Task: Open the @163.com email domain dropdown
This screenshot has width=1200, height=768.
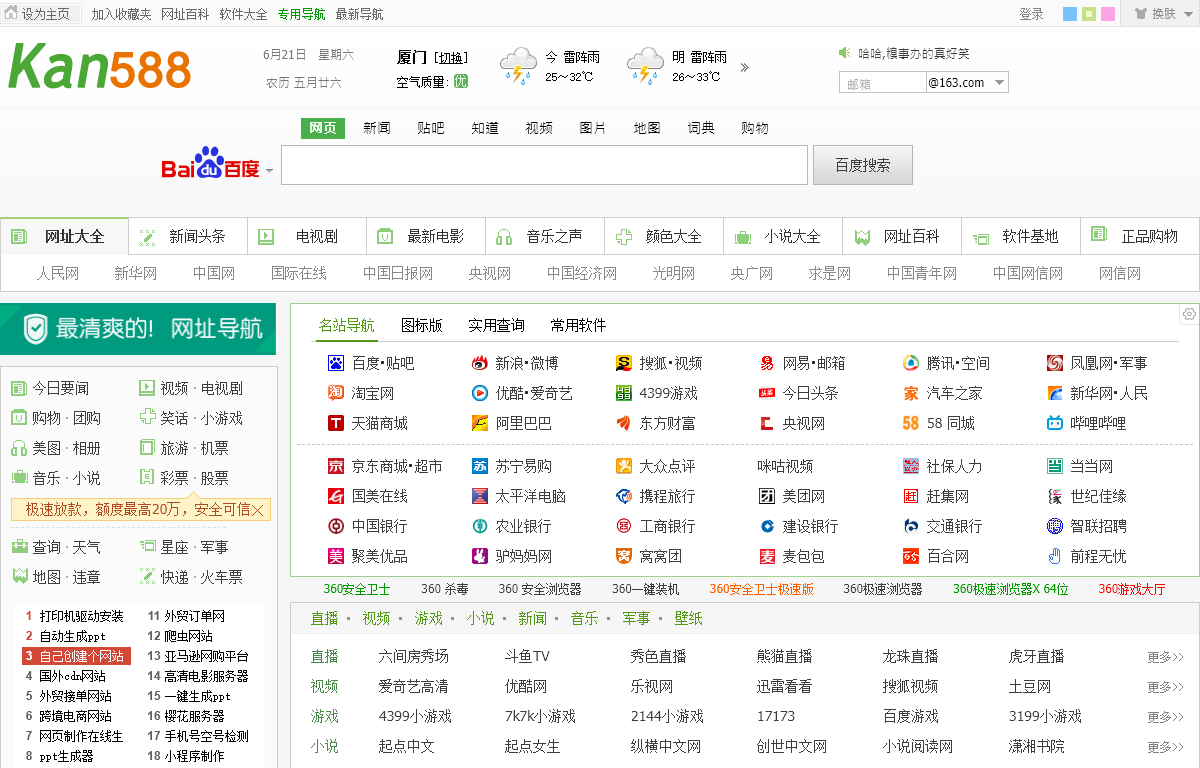Action: (x=1000, y=83)
